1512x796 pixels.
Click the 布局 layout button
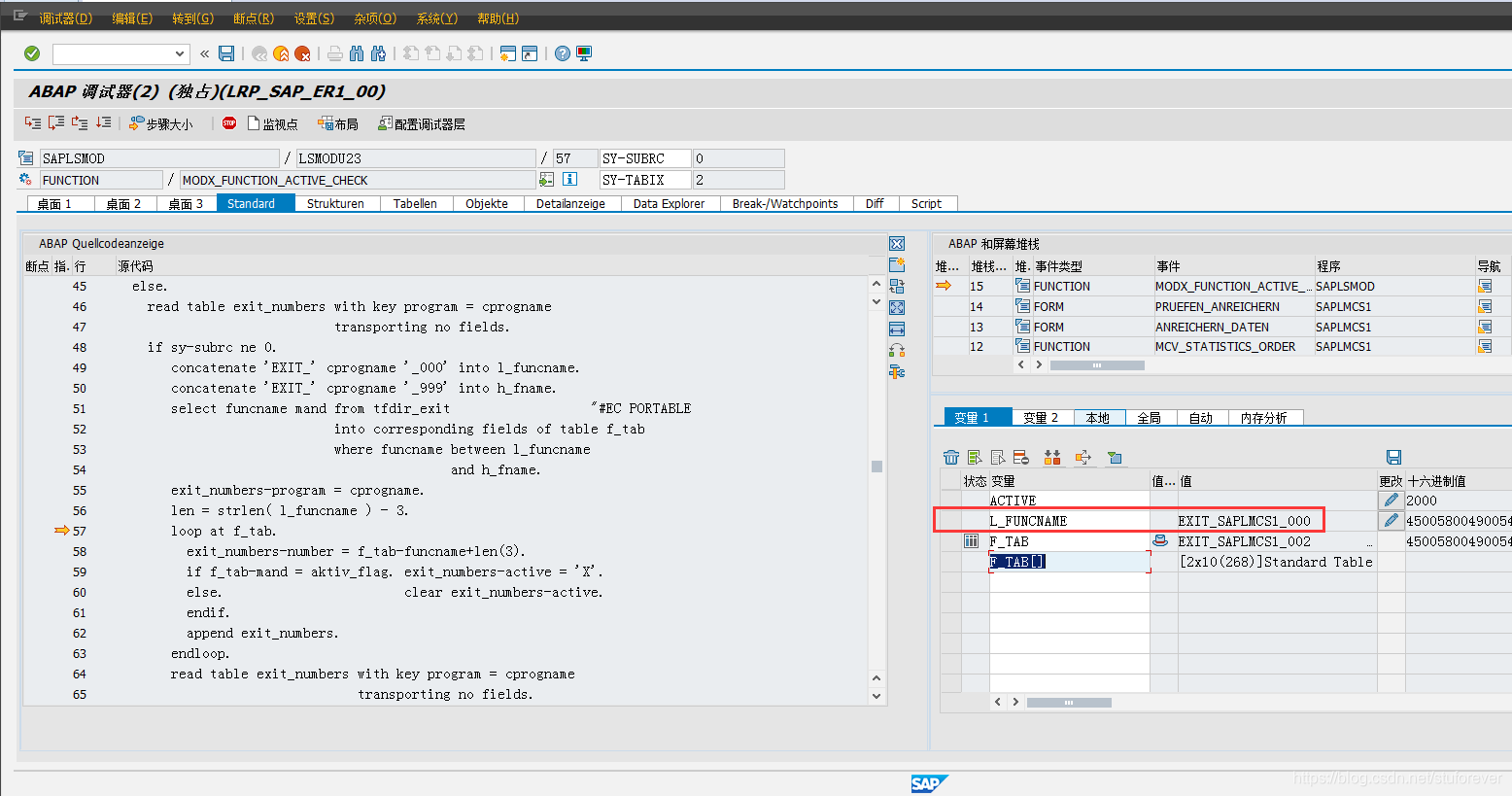coord(338,123)
